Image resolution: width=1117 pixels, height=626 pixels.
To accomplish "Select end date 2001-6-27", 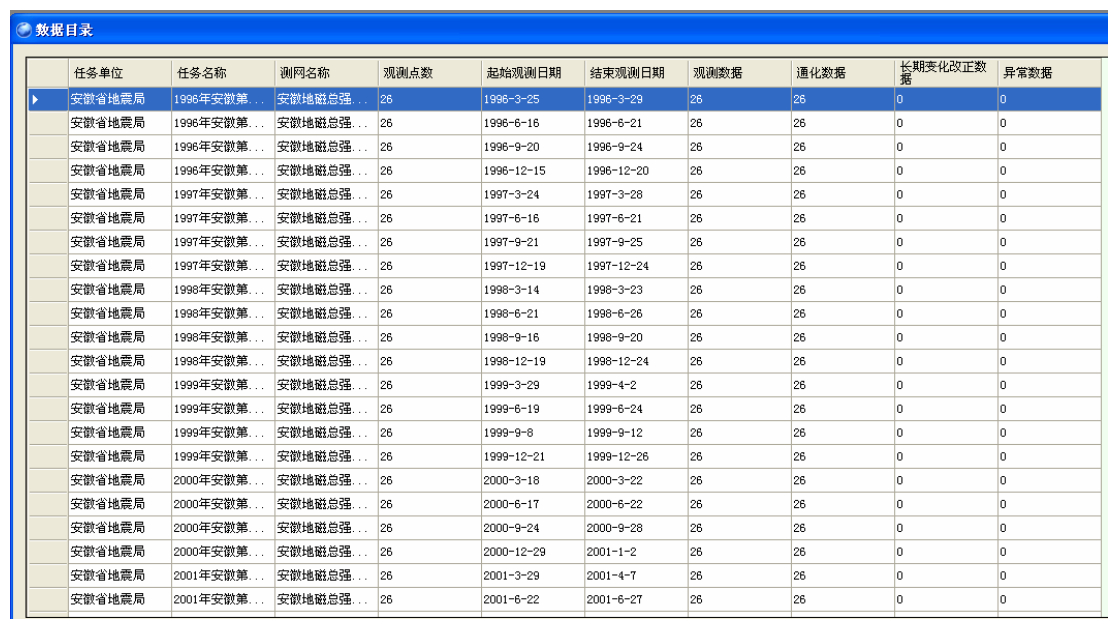I will tap(636, 600).
